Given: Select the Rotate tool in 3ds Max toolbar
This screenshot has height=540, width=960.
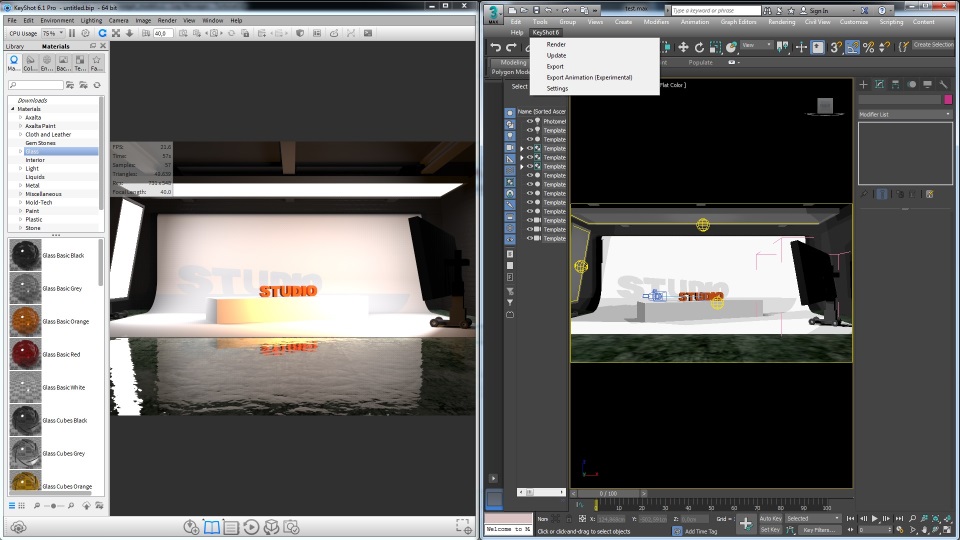Looking at the screenshot, I should point(699,47).
